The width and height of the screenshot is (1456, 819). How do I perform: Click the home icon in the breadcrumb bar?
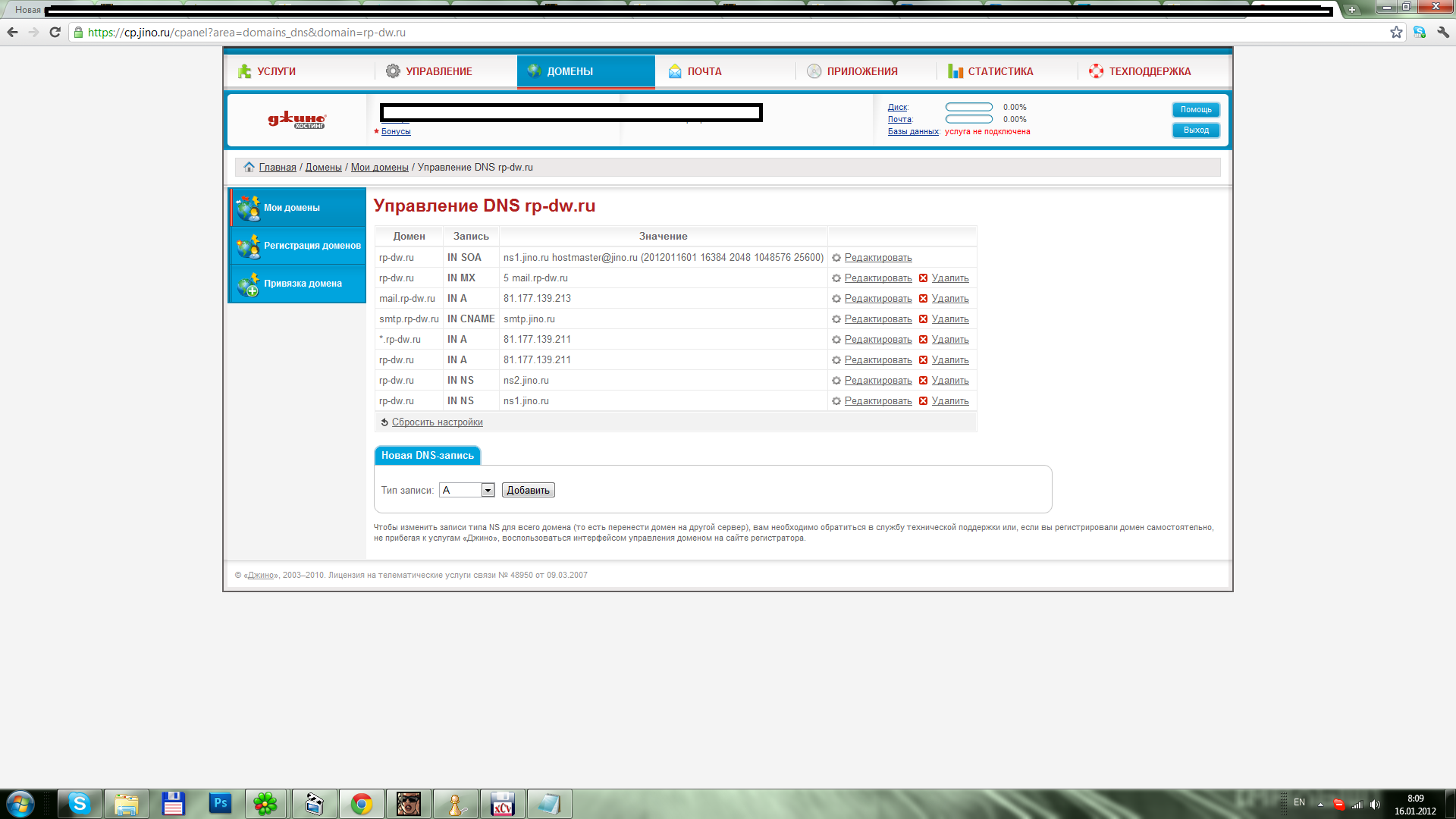[249, 167]
